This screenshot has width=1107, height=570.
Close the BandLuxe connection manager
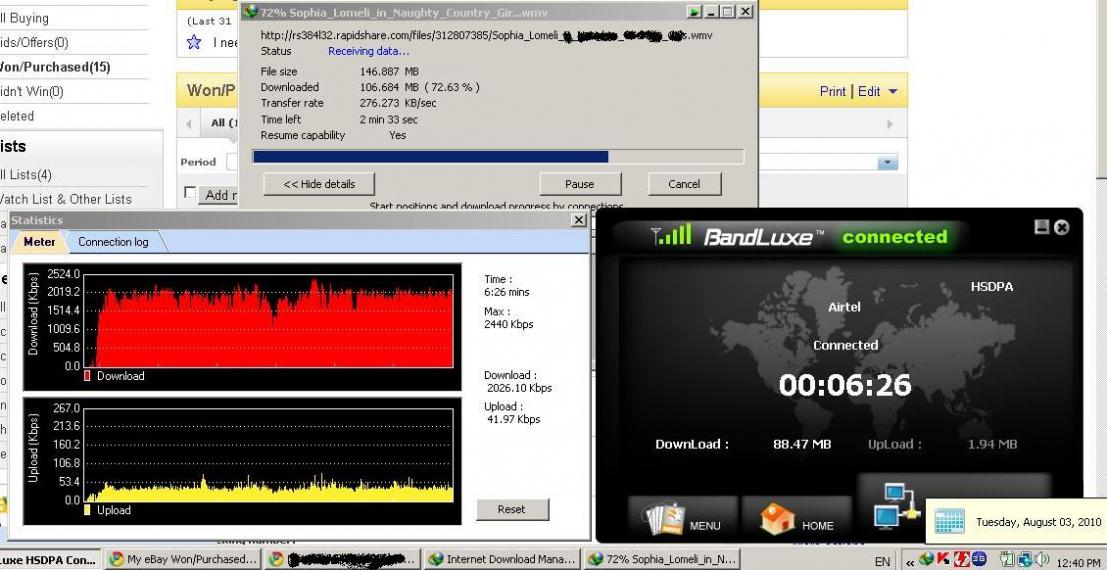1061,227
